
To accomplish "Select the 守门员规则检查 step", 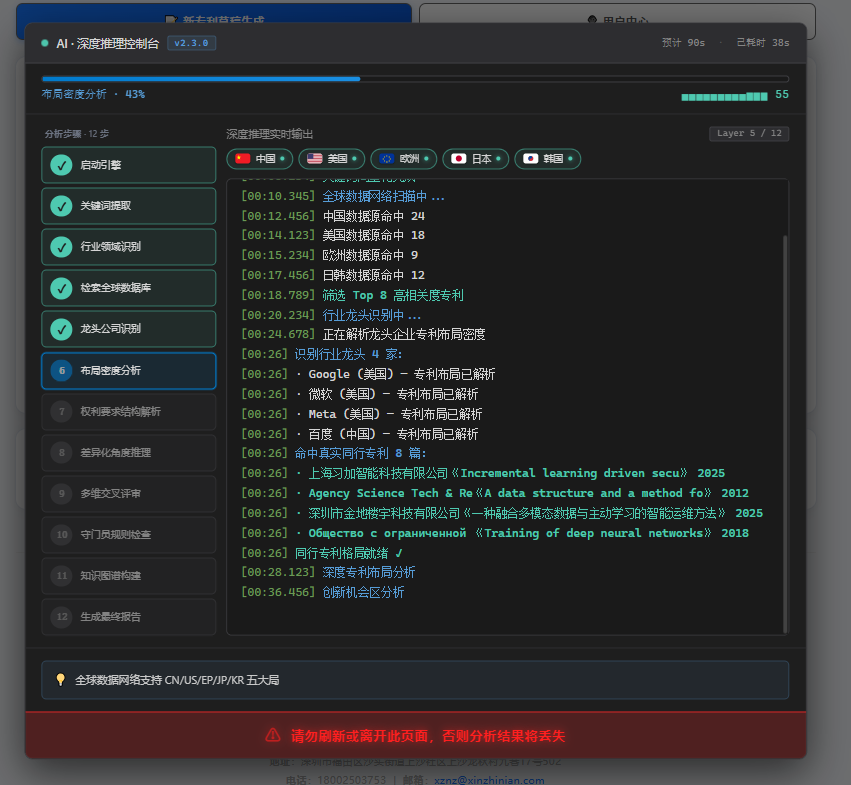I will (x=129, y=535).
